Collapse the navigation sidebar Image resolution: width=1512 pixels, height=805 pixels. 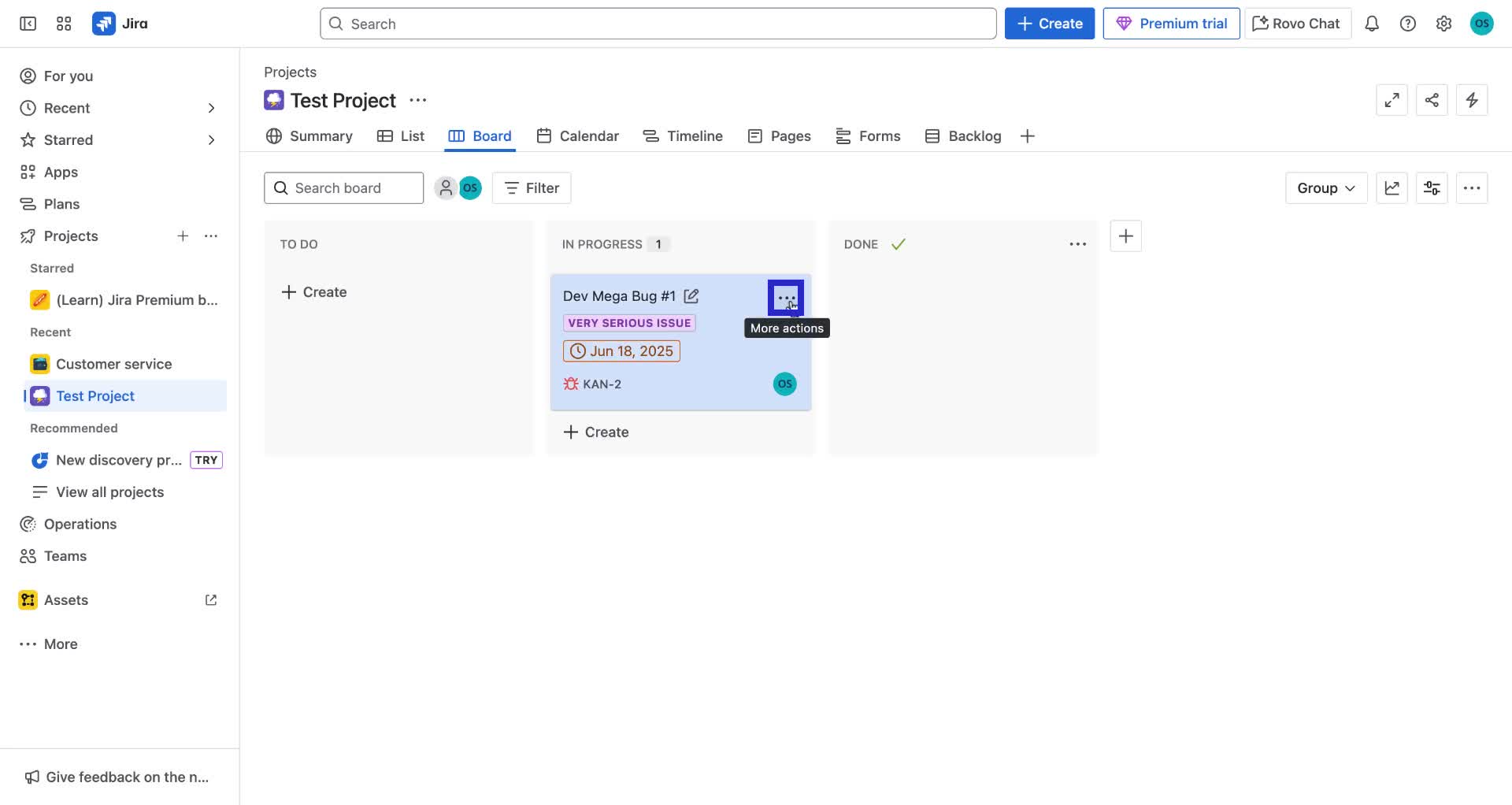point(27,24)
